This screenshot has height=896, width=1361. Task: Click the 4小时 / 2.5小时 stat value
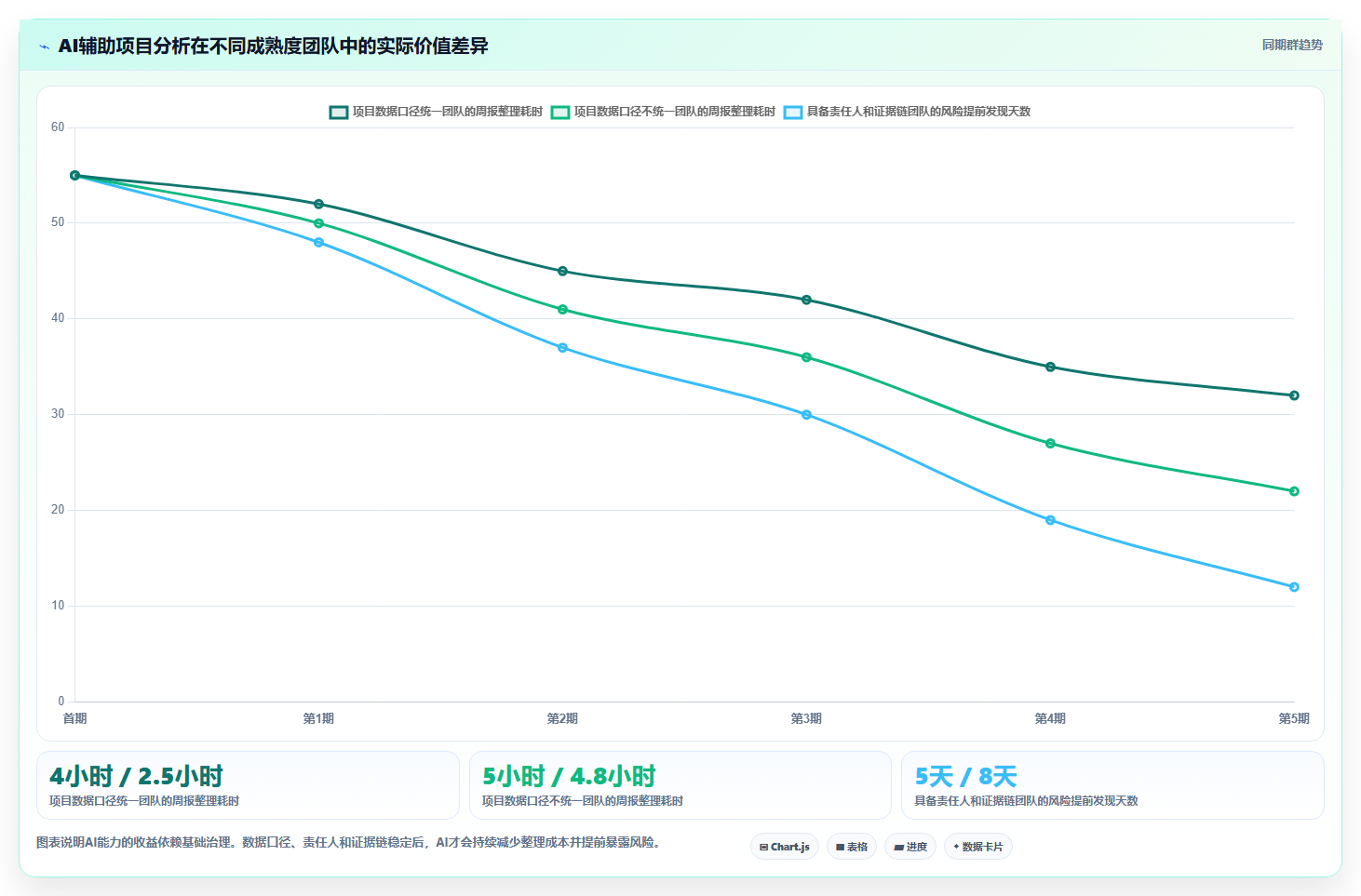point(137,776)
